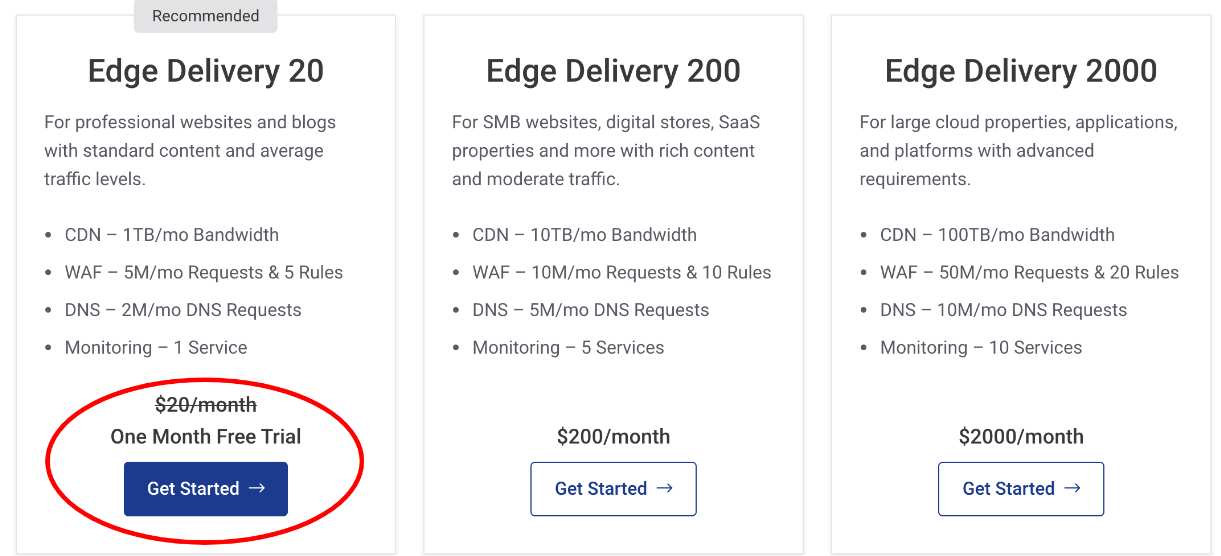1221x556 pixels.
Task: Click the $200/month price label
Action: [x=613, y=436]
